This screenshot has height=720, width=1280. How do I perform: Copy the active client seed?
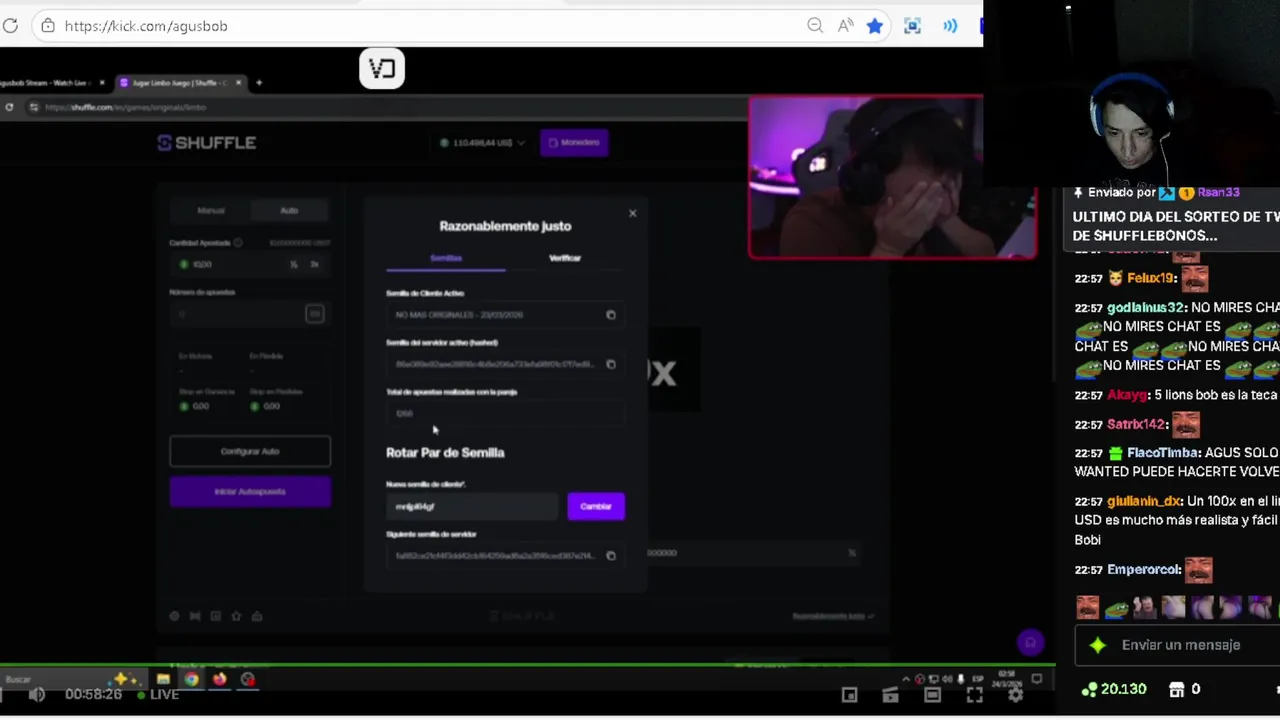tap(611, 315)
